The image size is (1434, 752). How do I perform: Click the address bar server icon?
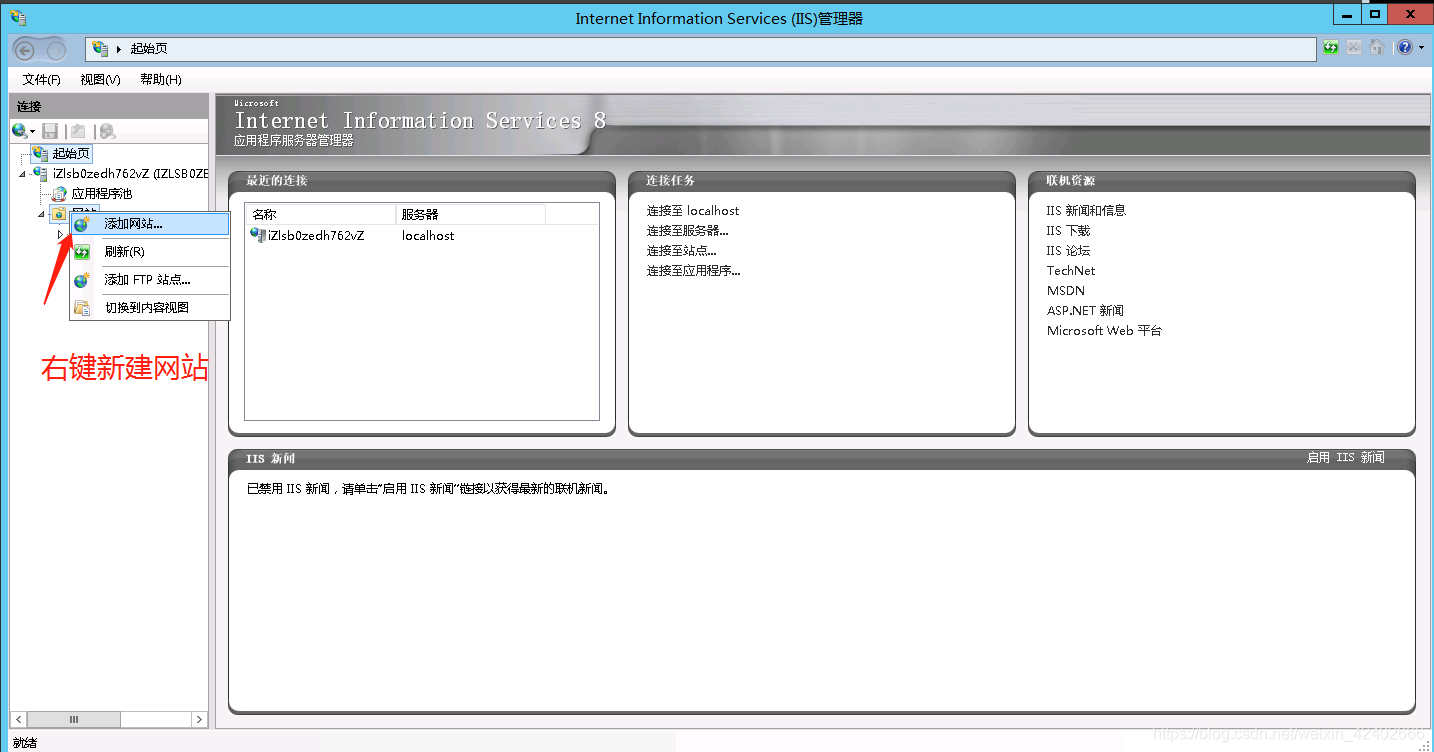click(x=100, y=49)
